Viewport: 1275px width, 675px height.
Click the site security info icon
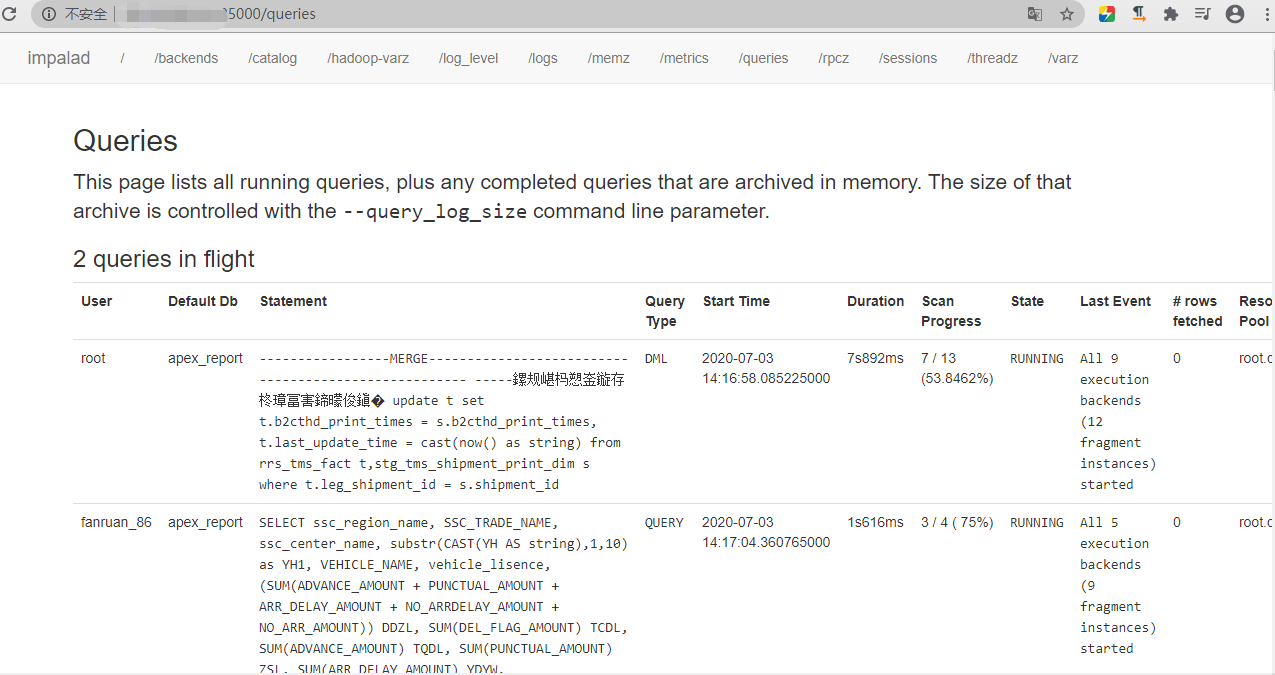(x=48, y=14)
